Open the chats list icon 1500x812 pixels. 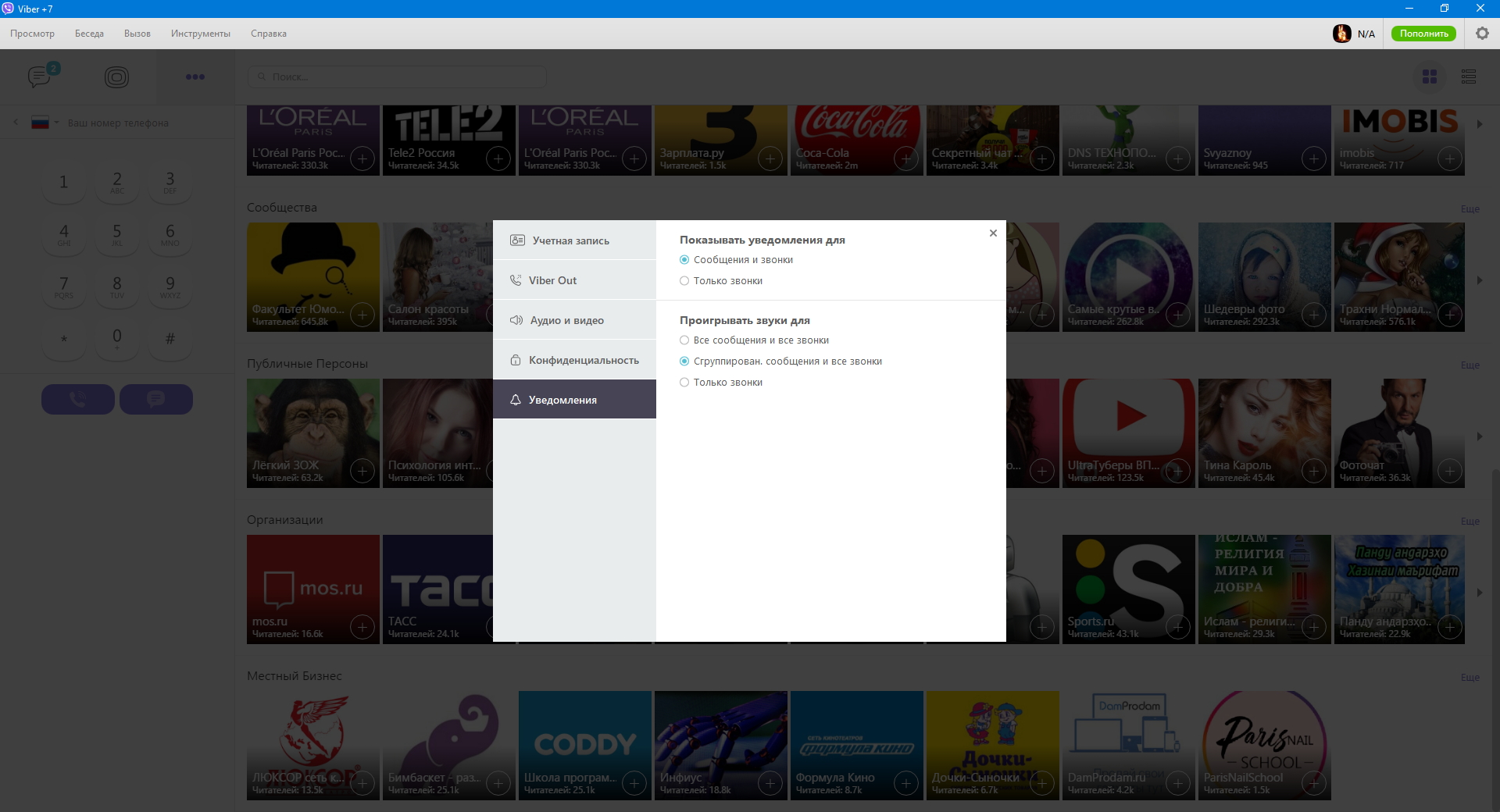39,77
